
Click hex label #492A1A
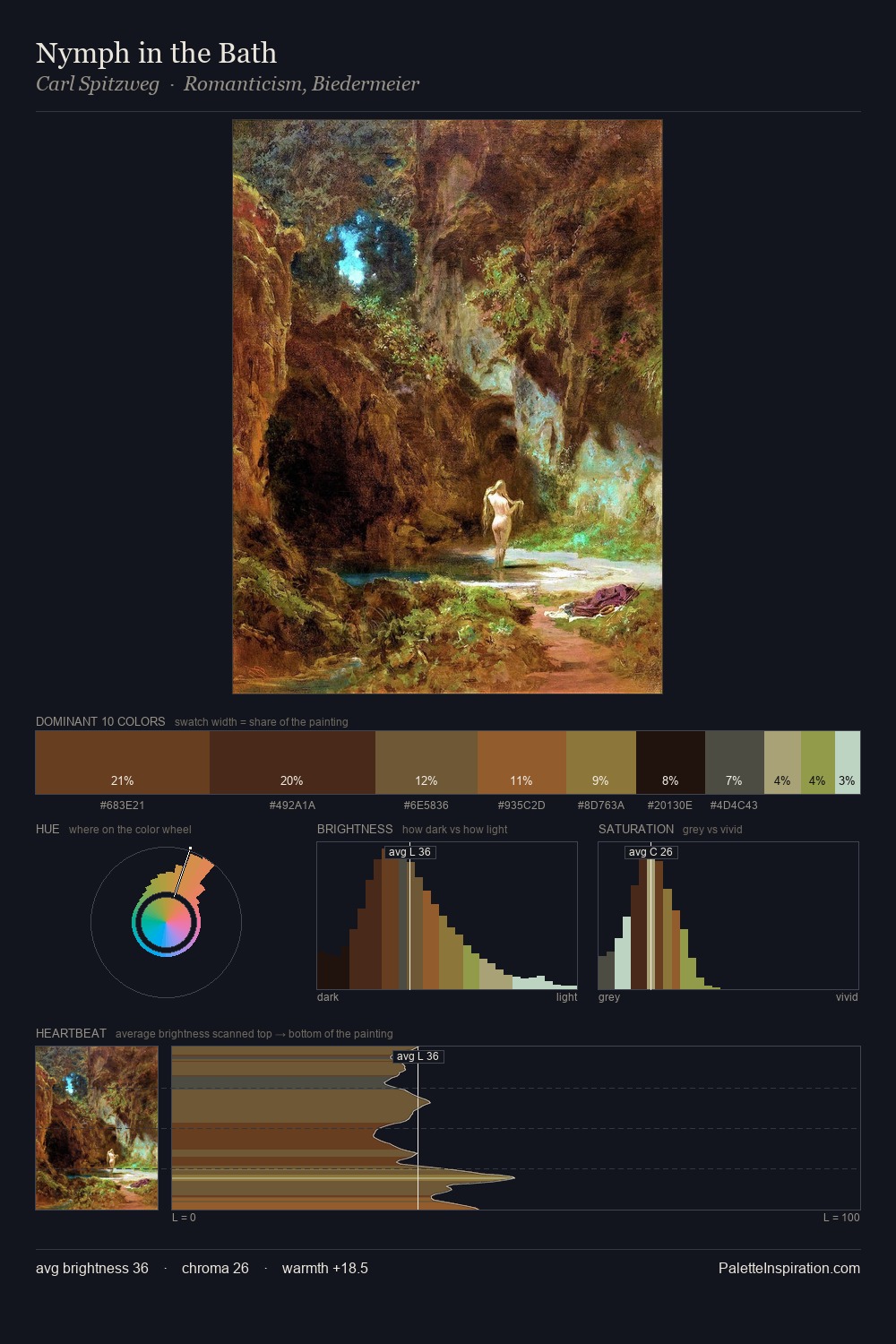coord(292,806)
